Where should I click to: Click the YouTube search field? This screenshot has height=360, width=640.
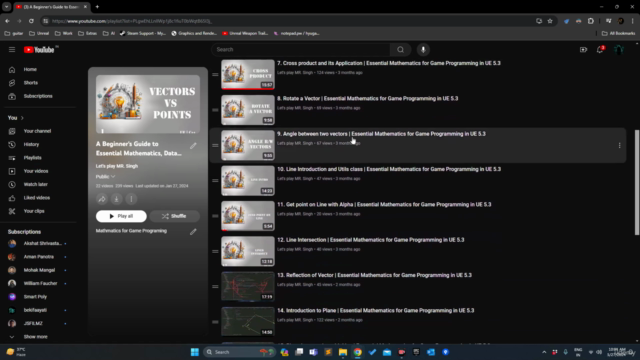point(301,49)
